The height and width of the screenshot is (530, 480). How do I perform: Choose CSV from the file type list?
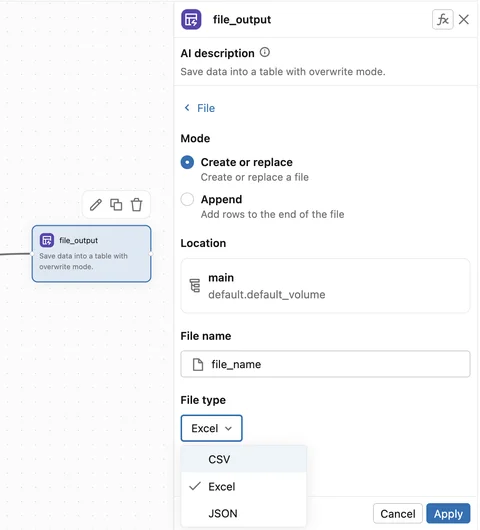click(244, 459)
